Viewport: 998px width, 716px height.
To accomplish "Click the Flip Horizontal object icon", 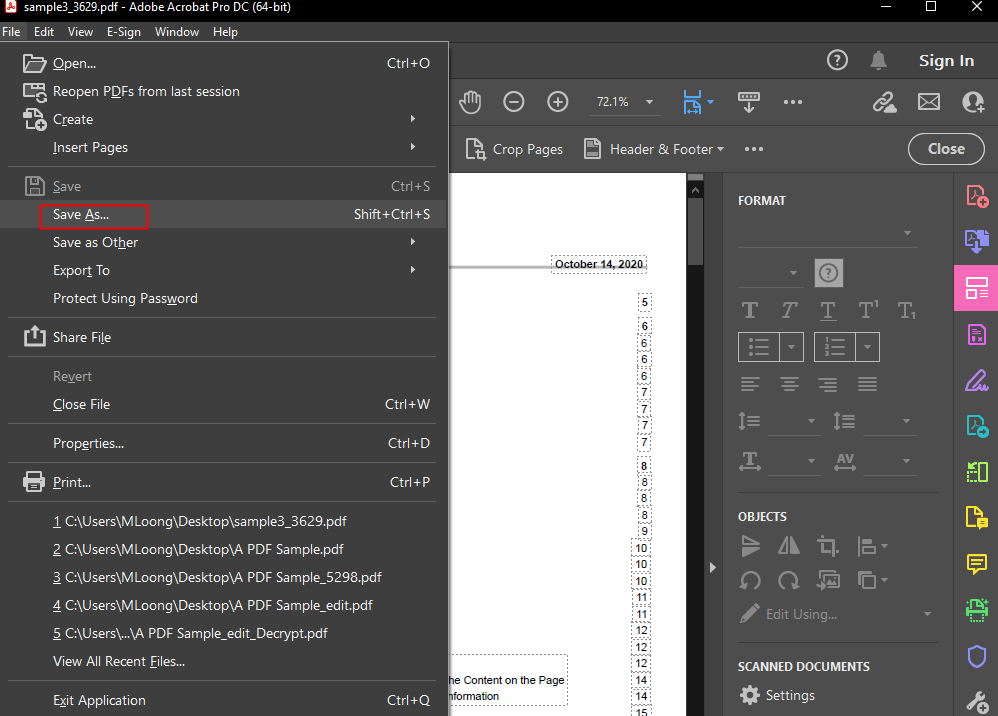I will click(789, 545).
